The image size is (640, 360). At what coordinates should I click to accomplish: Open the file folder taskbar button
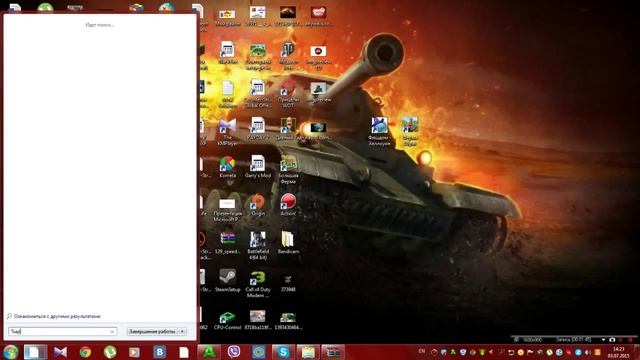[308, 352]
